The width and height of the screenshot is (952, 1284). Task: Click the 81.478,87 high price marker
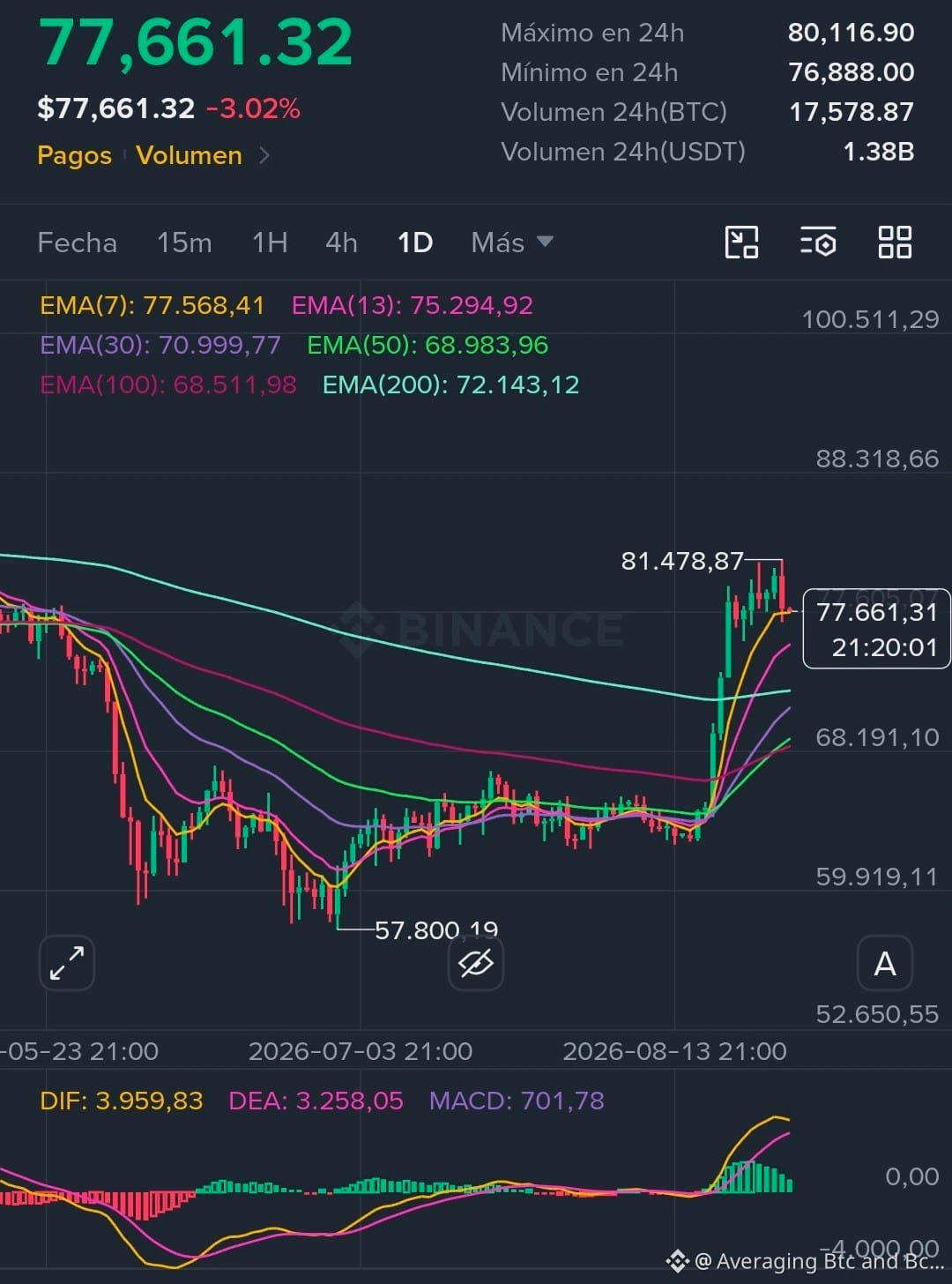point(682,561)
